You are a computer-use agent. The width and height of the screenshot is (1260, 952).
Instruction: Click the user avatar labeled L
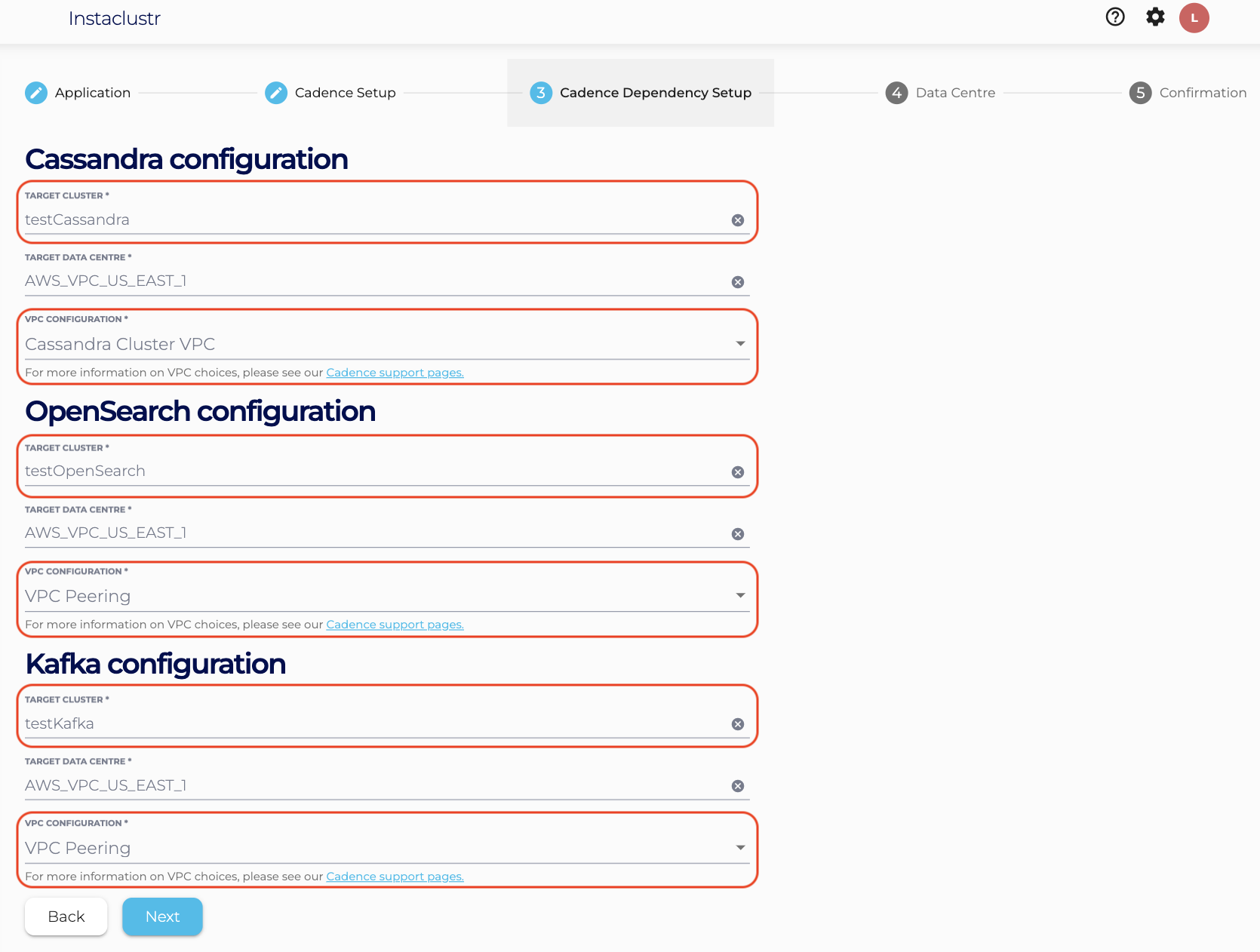click(1194, 18)
